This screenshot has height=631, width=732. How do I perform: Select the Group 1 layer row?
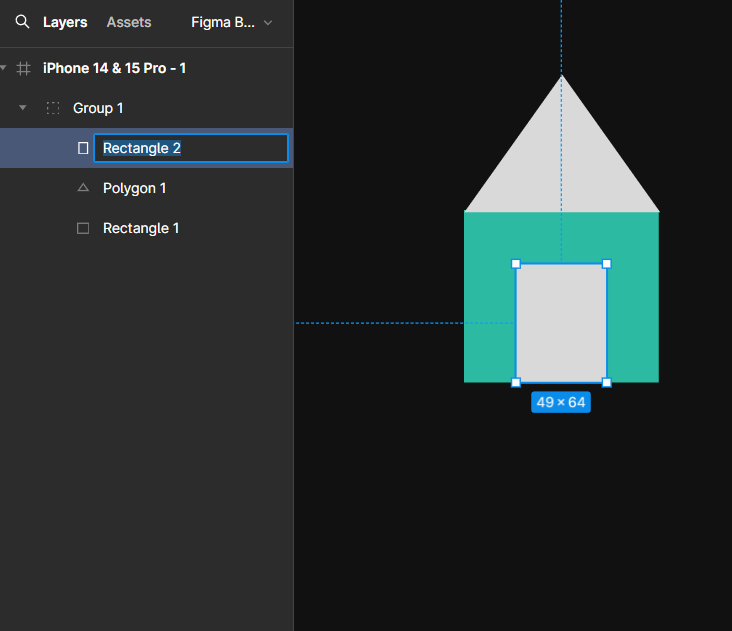[x=147, y=108]
